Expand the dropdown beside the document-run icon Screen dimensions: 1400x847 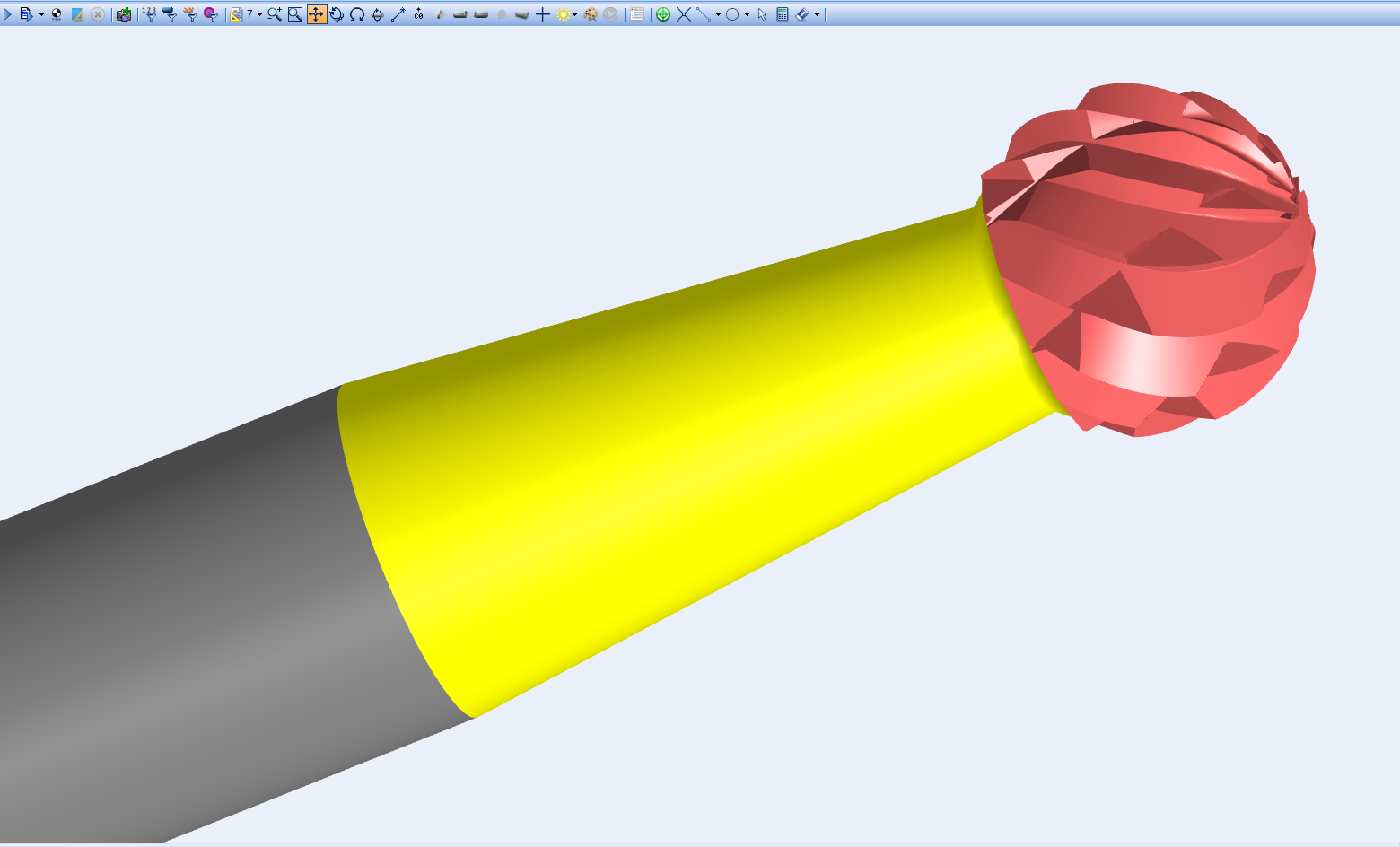[41, 15]
